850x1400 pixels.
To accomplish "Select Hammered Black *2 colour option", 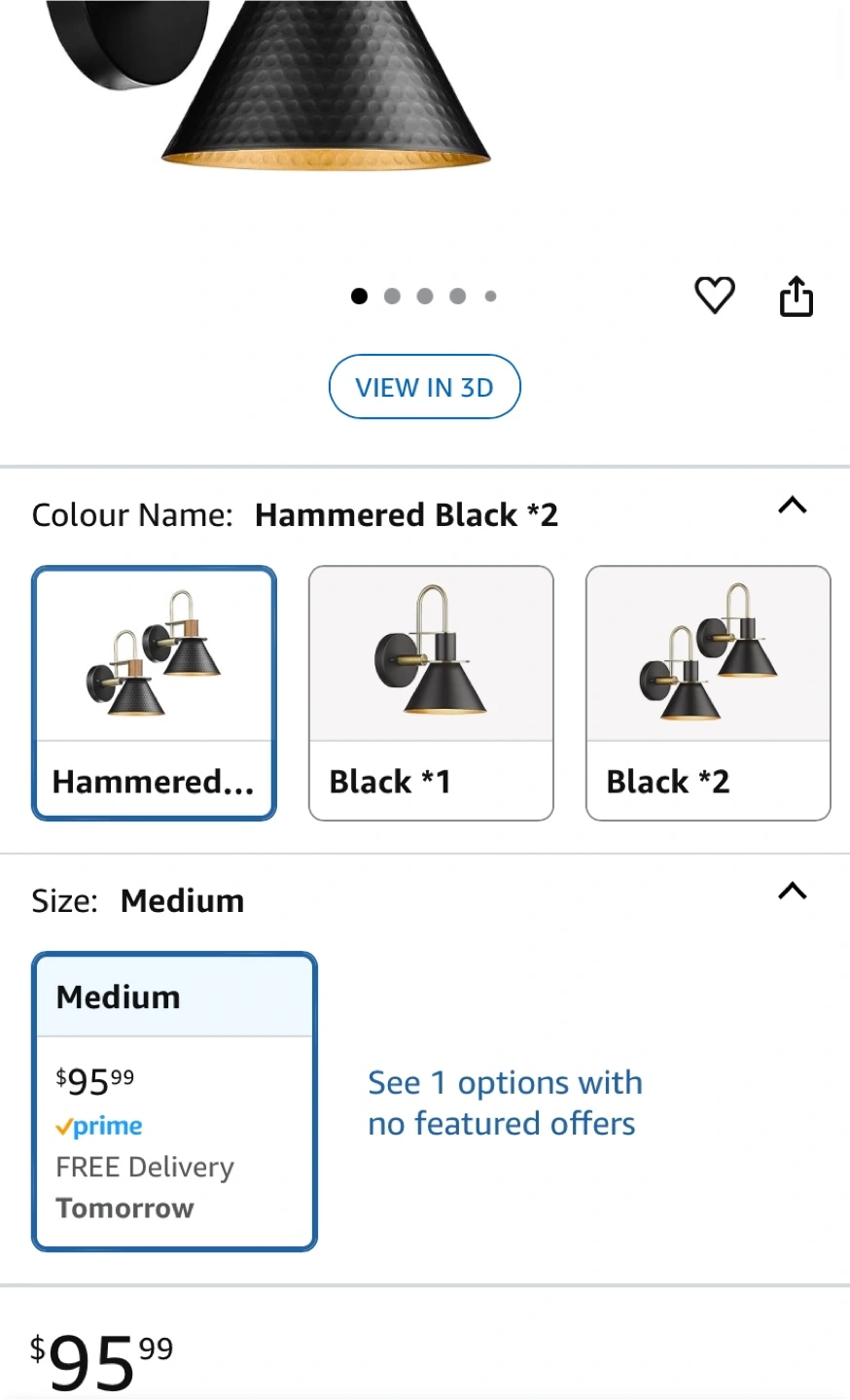I will pyautogui.click(x=155, y=693).
